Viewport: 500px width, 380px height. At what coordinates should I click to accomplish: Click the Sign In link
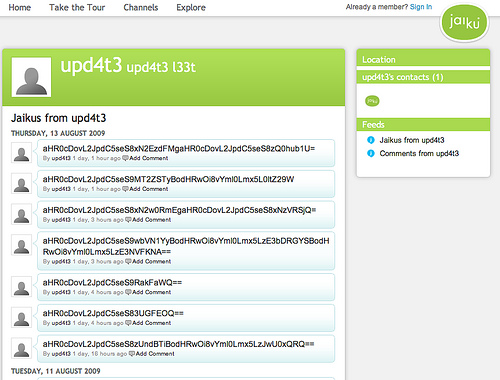421,7
